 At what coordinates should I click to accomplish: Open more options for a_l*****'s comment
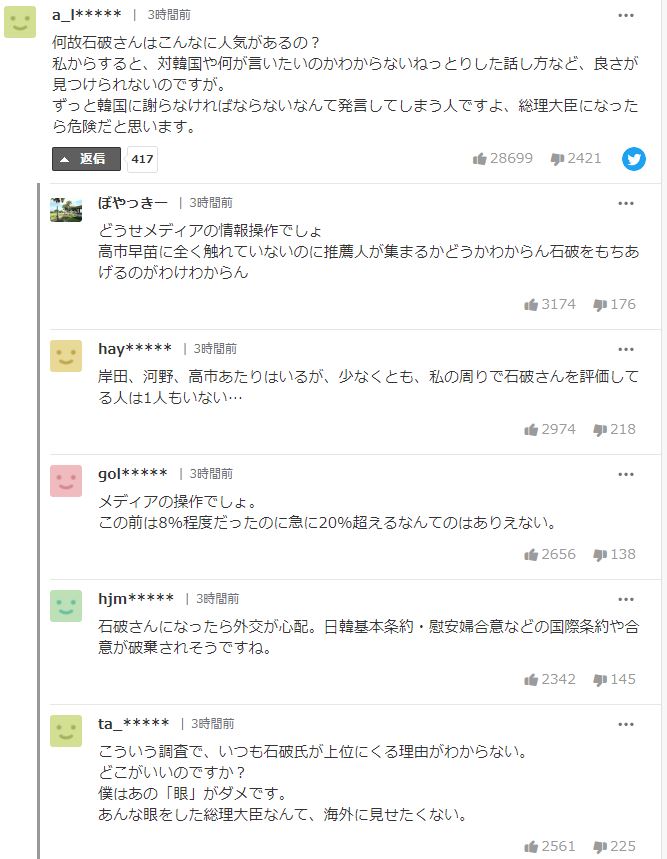pos(626,16)
